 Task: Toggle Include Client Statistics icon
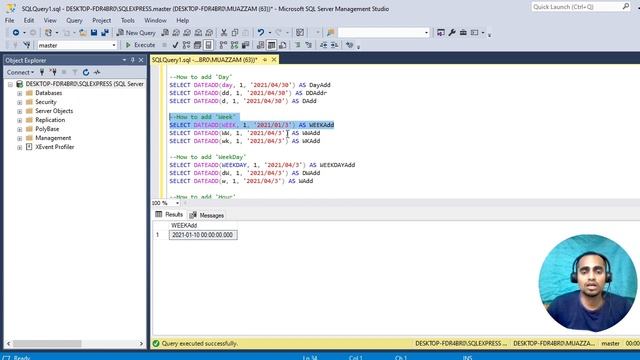click(x=245, y=45)
